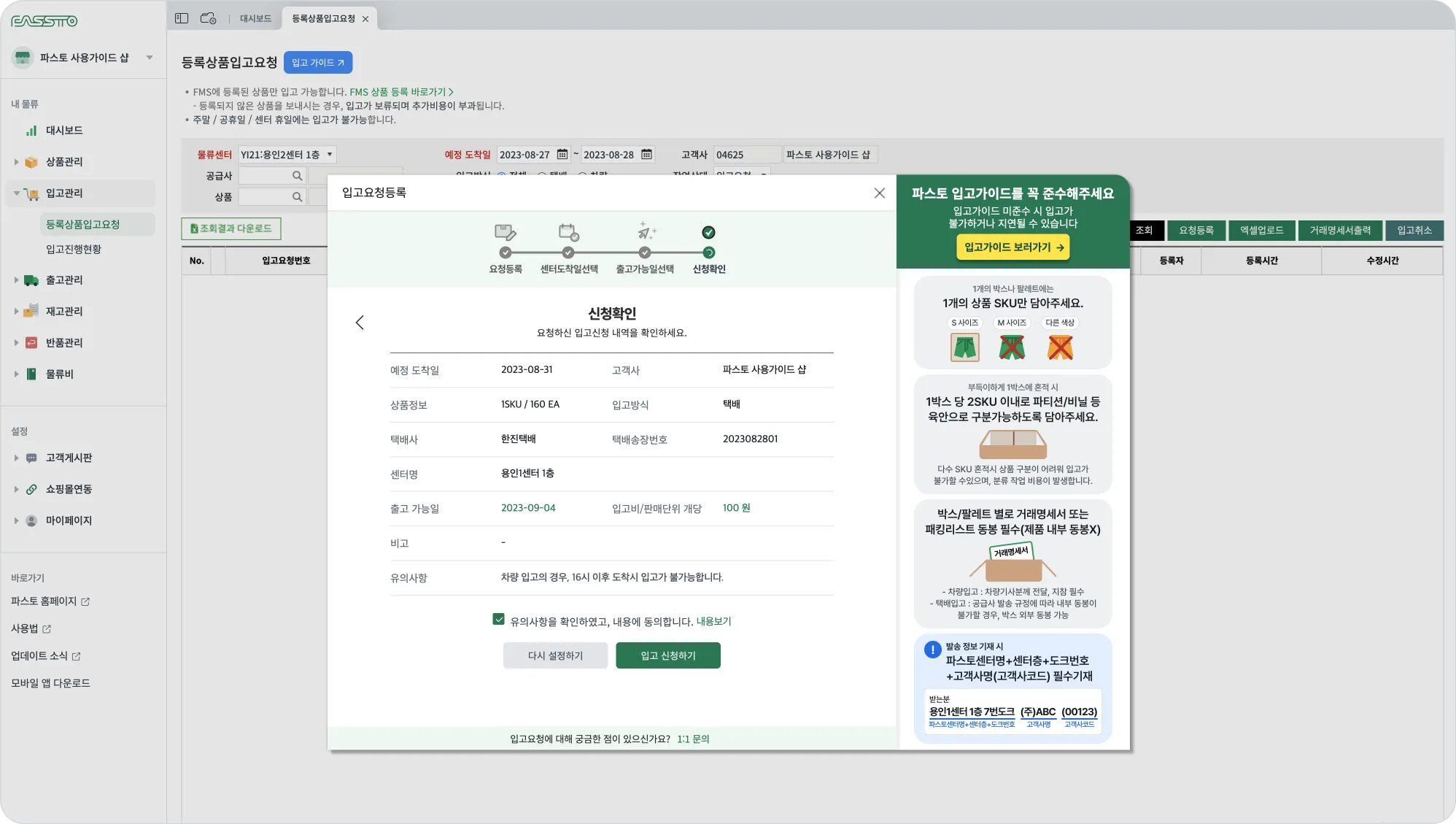Switch to the 대시보드 tab
This screenshot has height=824, width=1456.
coord(255,18)
